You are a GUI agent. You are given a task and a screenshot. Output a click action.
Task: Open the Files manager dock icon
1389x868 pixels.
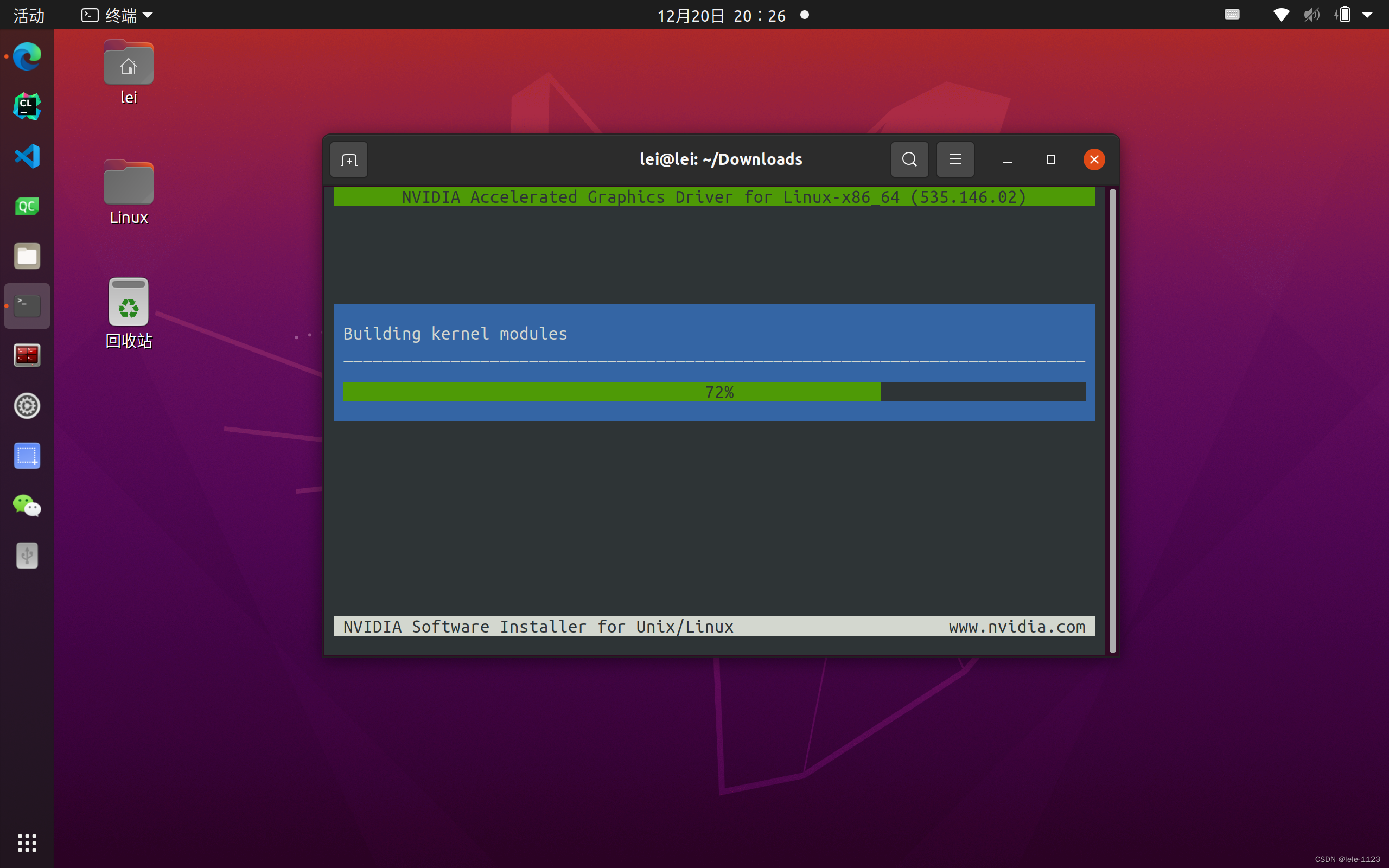pyautogui.click(x=27, y=256)
